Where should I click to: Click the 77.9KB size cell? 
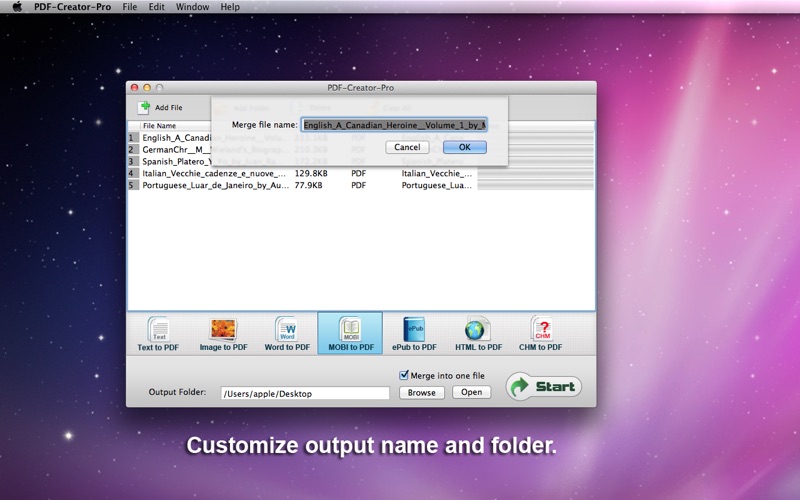308,185
